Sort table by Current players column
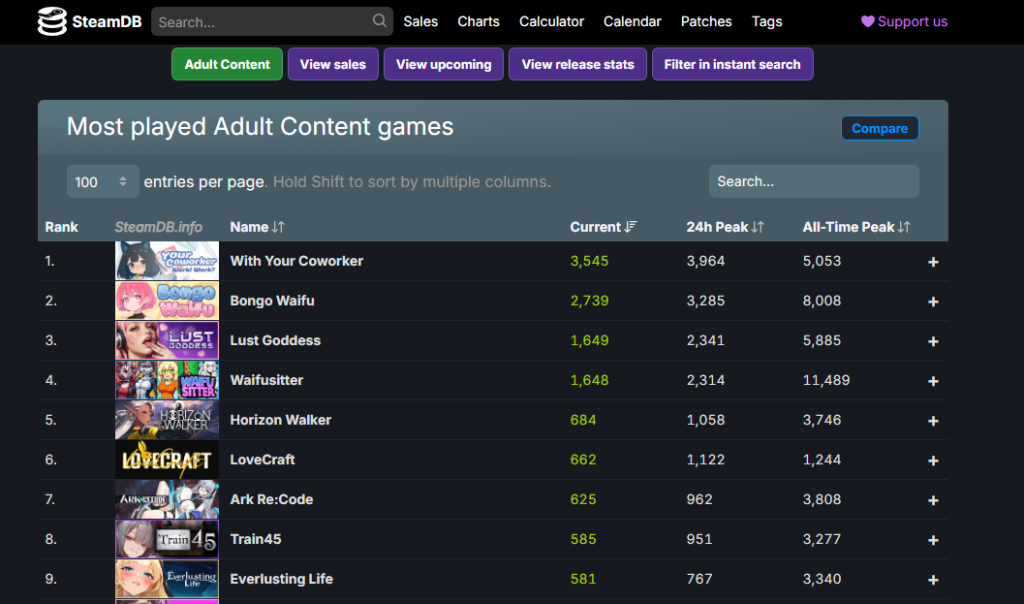This screenshot has width=1024, height=604. click(x=603, y=227)
